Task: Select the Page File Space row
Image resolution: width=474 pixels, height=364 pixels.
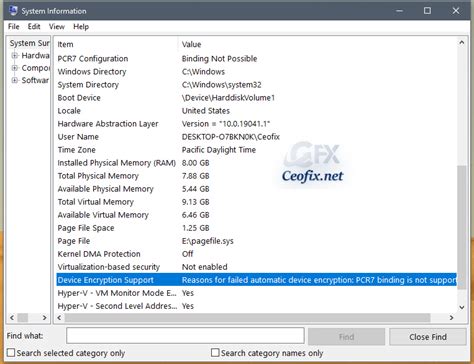Action: coord(257,228)
